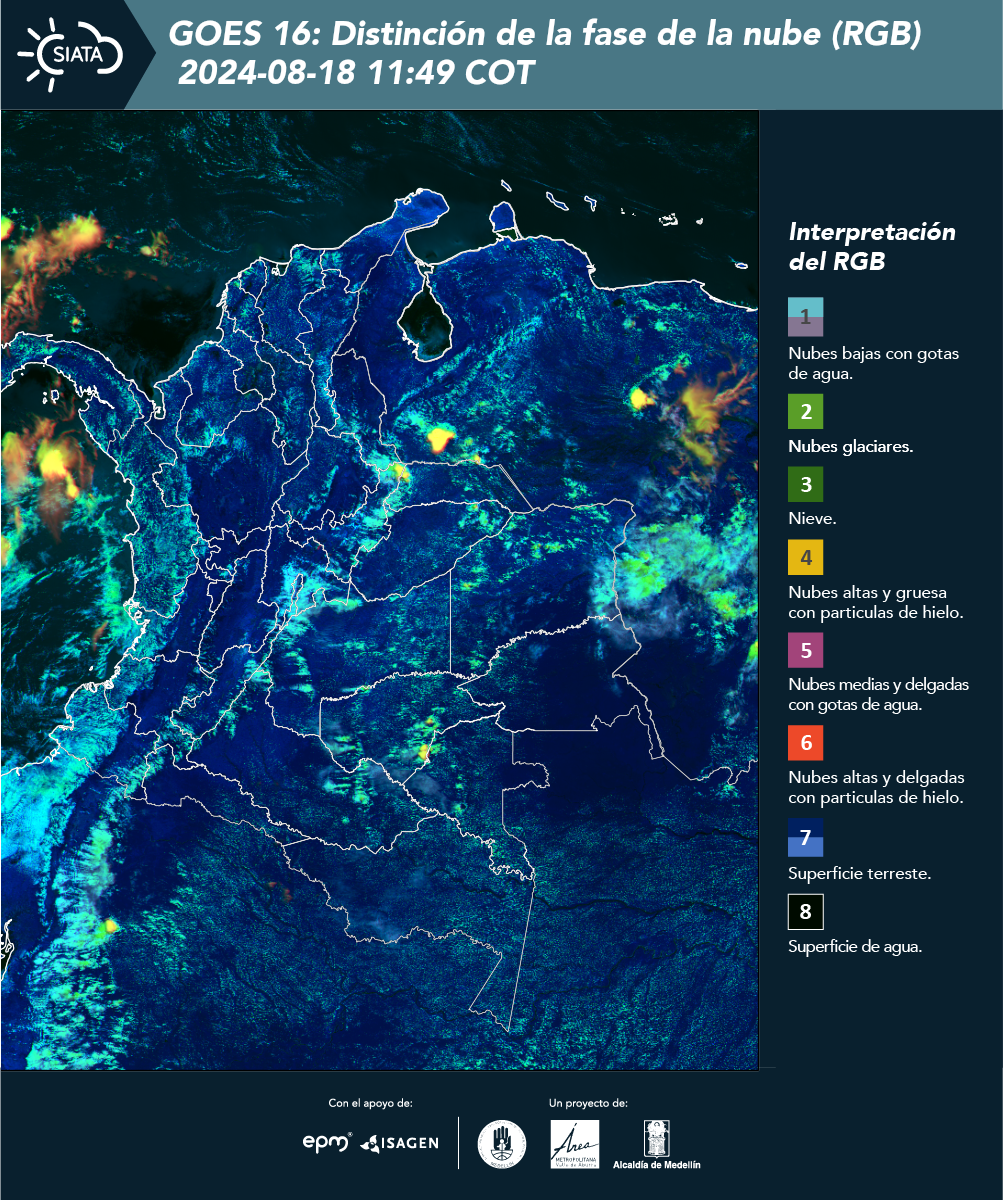1003x1200 pixels.
Task: Click "Nubes altas y gruesa con particulas de hielo."
Action: 875,602
